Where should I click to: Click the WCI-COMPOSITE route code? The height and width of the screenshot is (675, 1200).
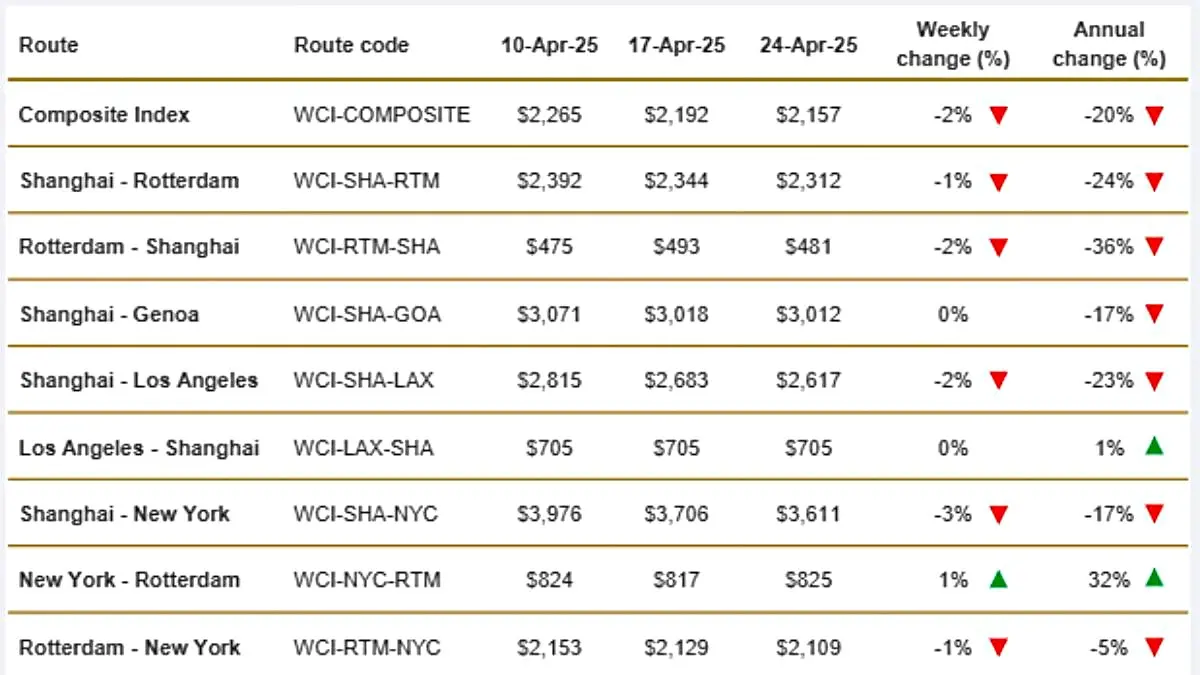381,115
